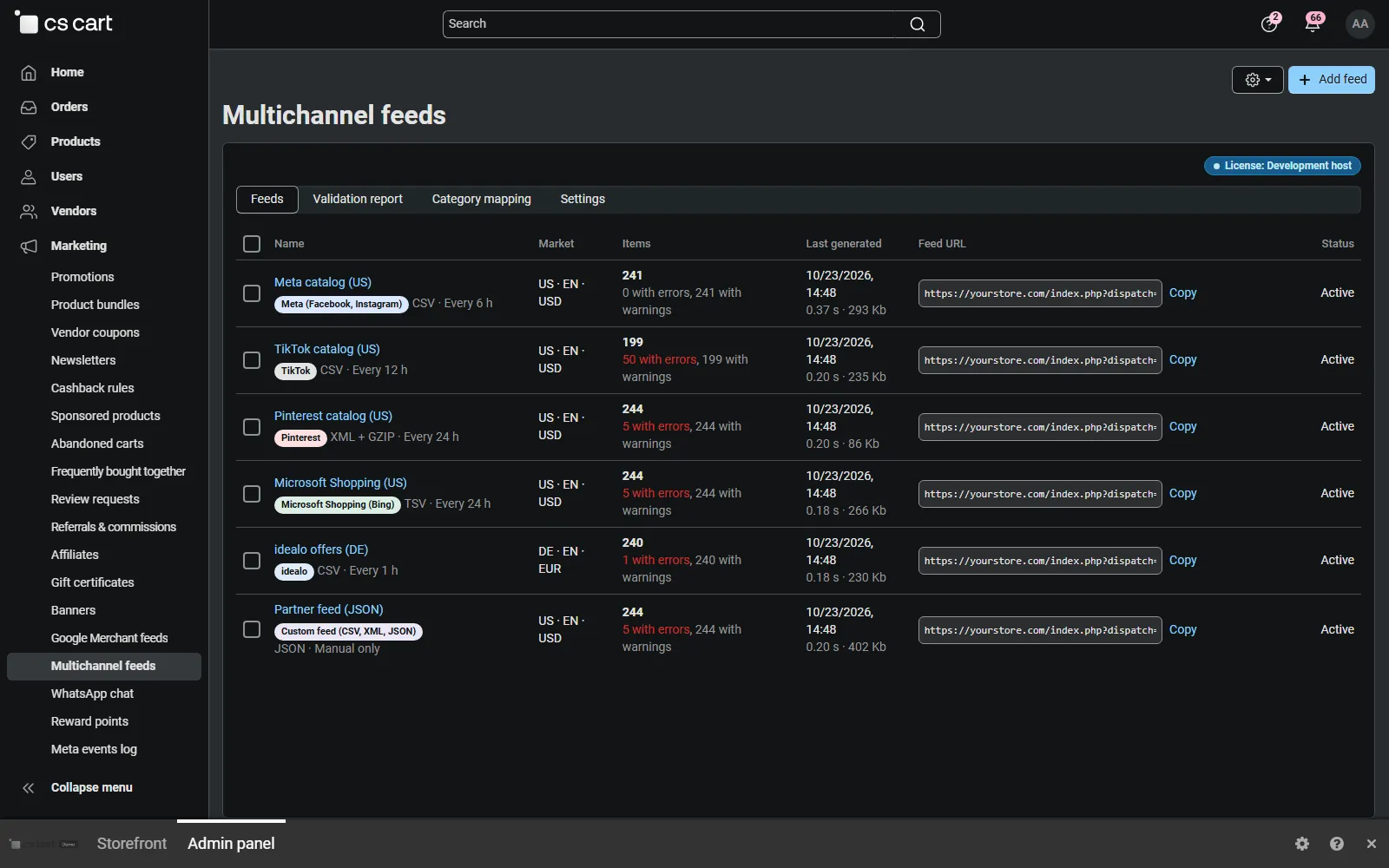1389x868 pixels.
Task: Close the bottom demo bar
Action: (1372, 844)
